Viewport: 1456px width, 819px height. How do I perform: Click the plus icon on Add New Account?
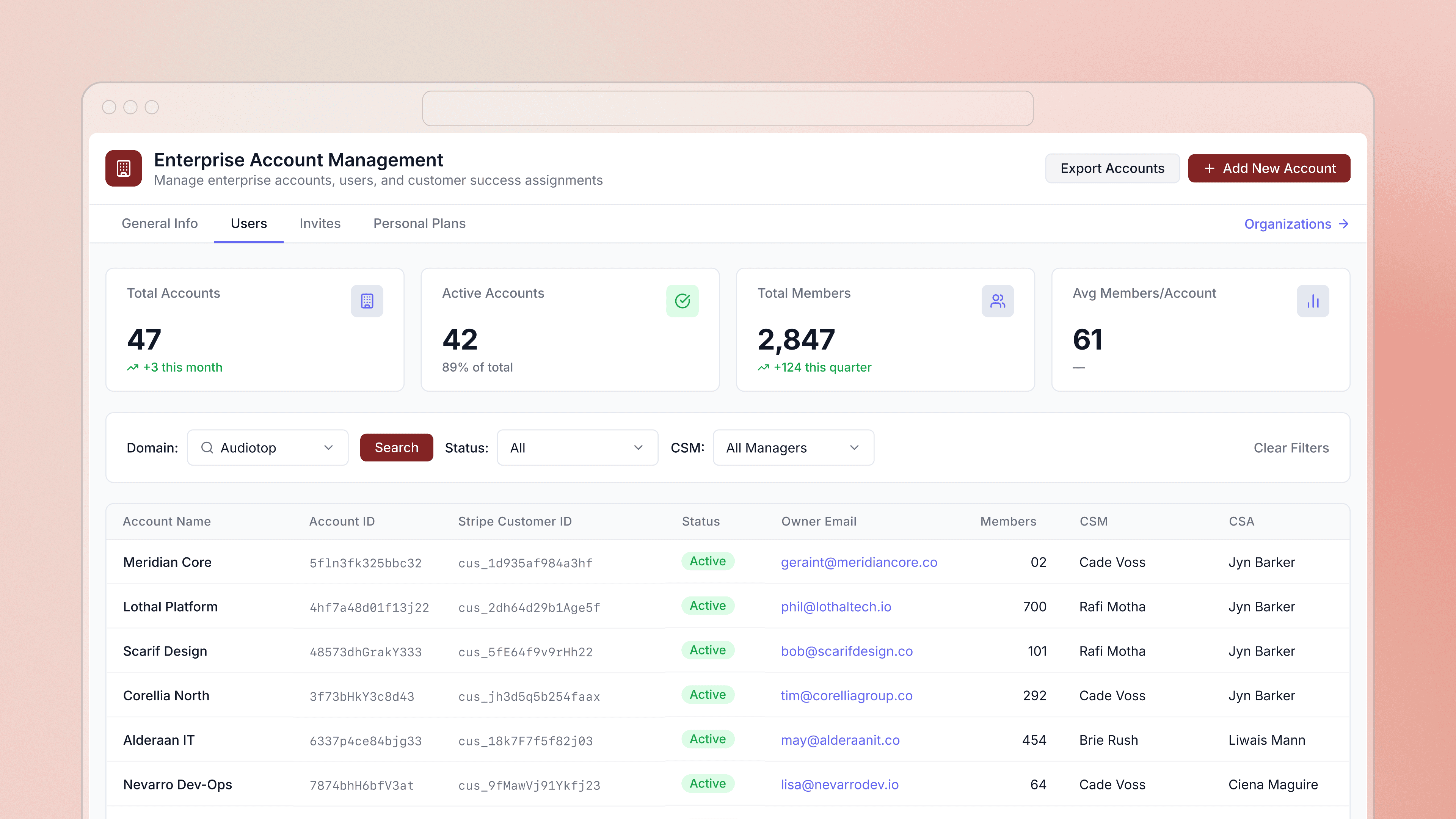tap(1209, 168)
